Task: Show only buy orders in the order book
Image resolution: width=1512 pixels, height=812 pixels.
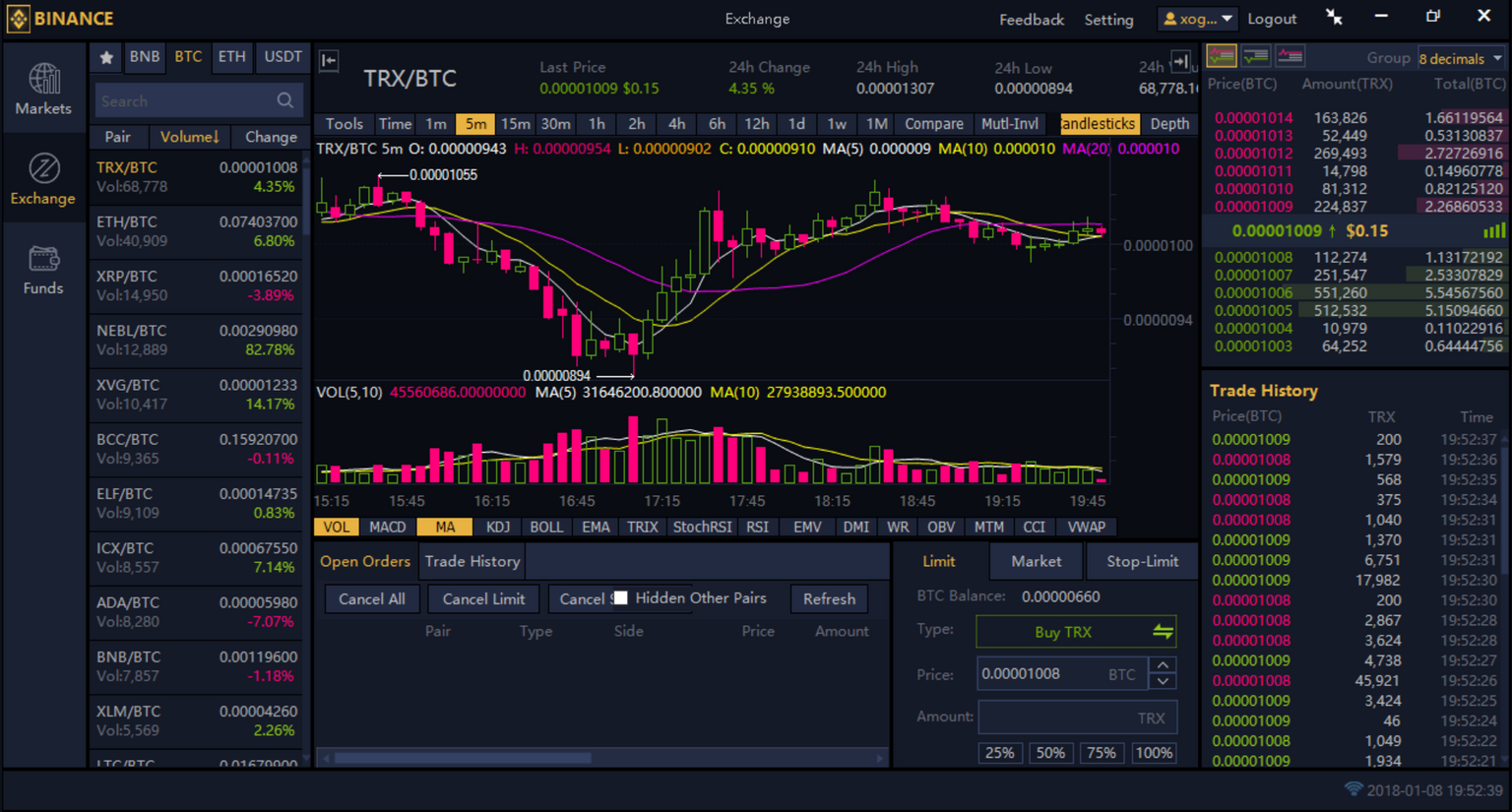Action: pyautogui.click(x=1255, y=56)
